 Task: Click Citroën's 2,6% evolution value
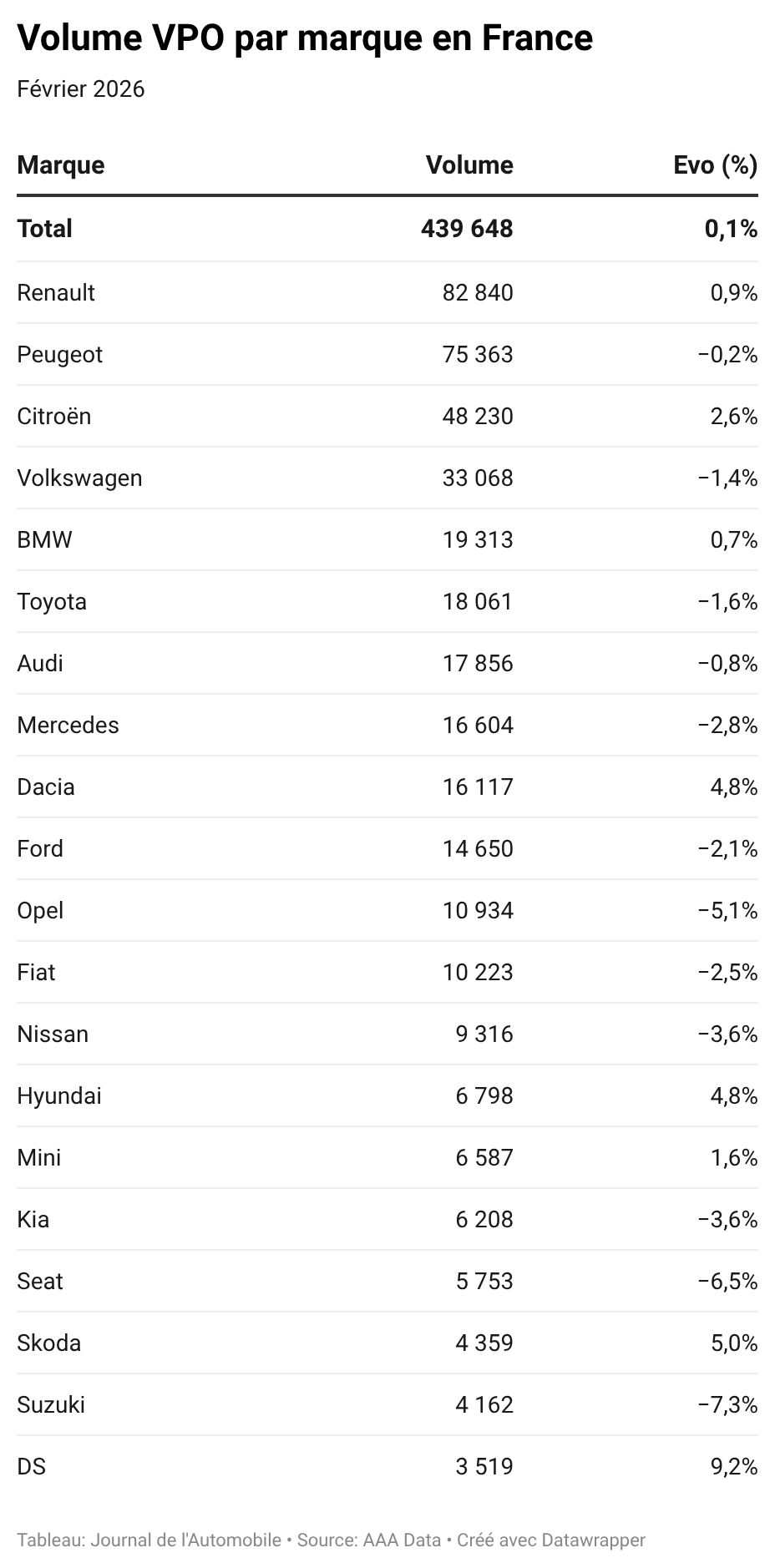coord(734,417)
